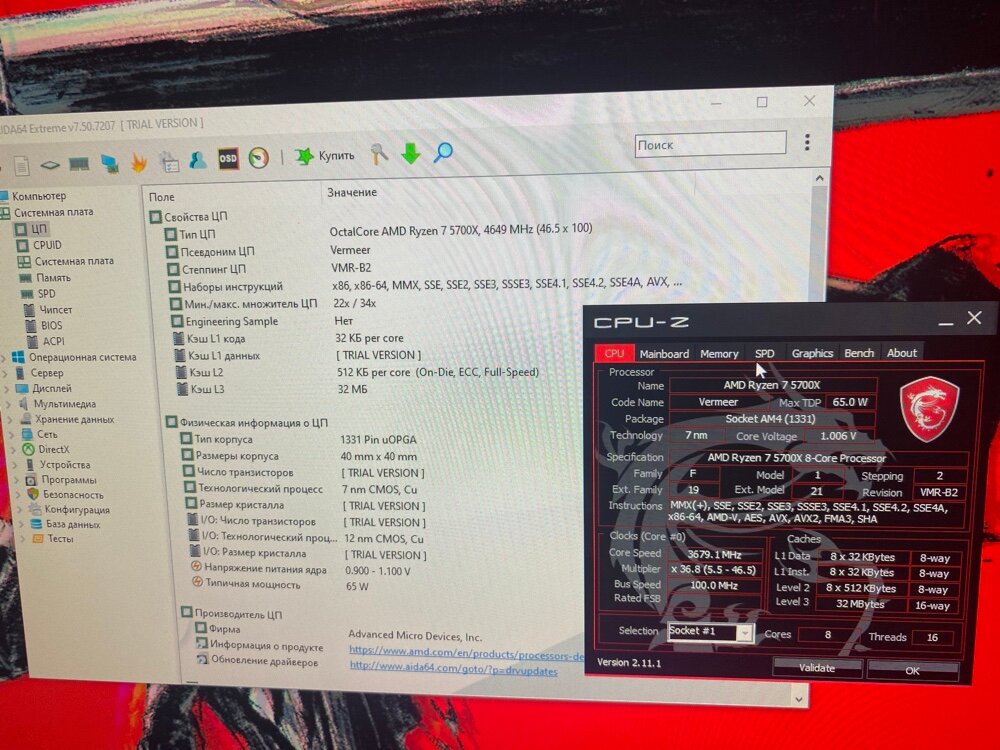Click the Validate button in CPU-Z
Viewport: 1000px width, 750px height.
pos(817,668)
